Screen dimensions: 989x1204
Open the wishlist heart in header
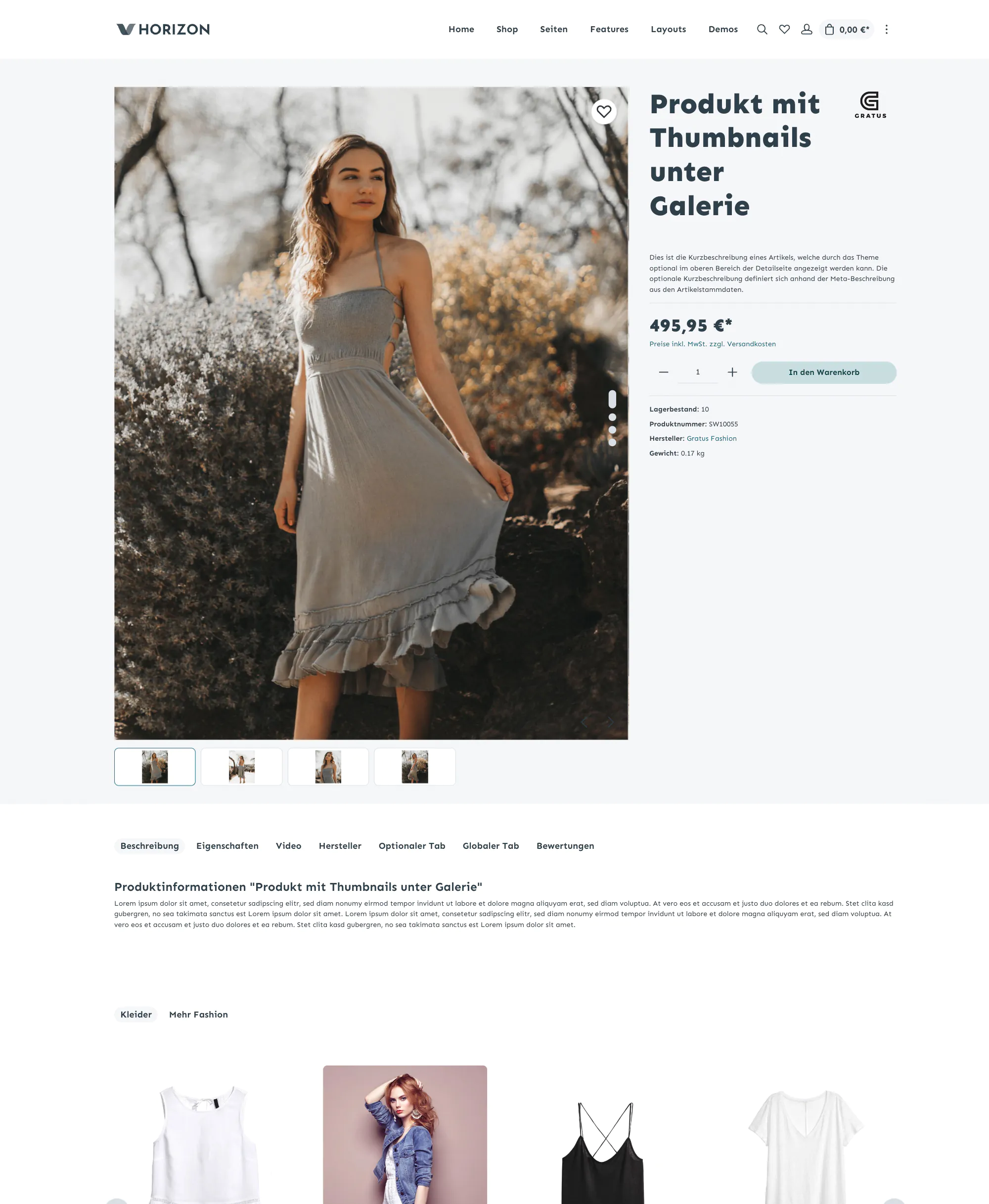coord(784,29)
